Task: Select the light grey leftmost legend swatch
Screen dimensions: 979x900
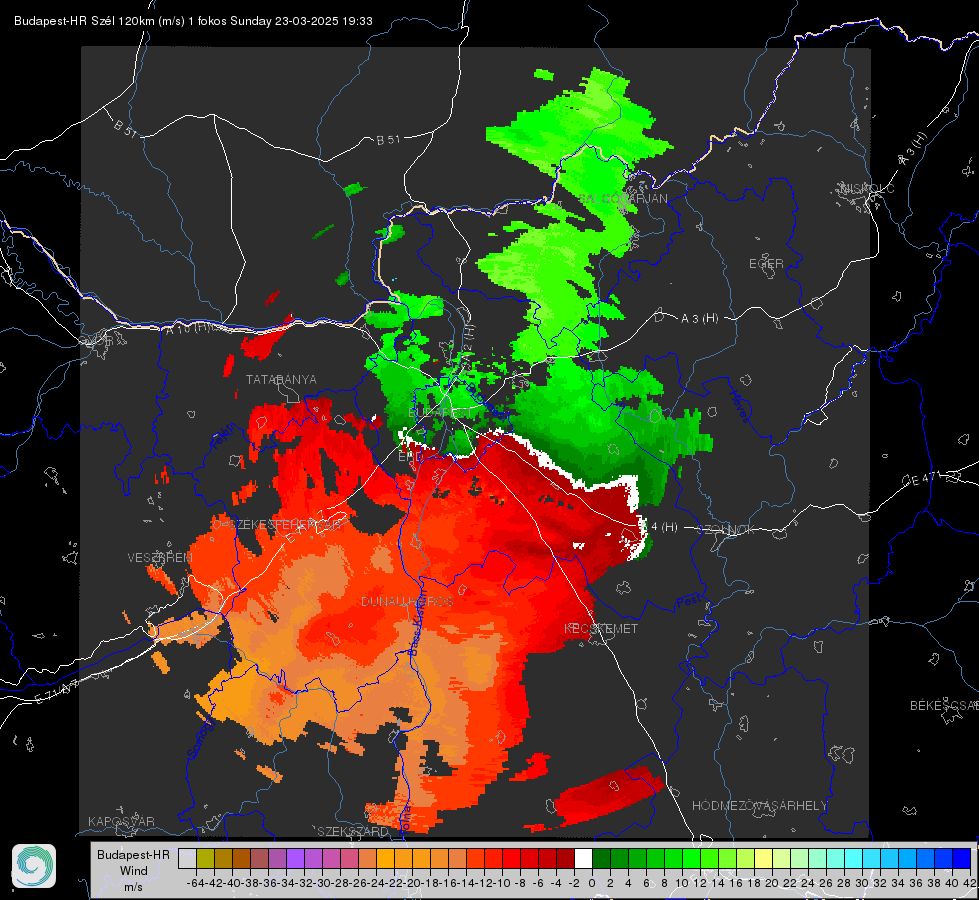Action: click(187, 859)
